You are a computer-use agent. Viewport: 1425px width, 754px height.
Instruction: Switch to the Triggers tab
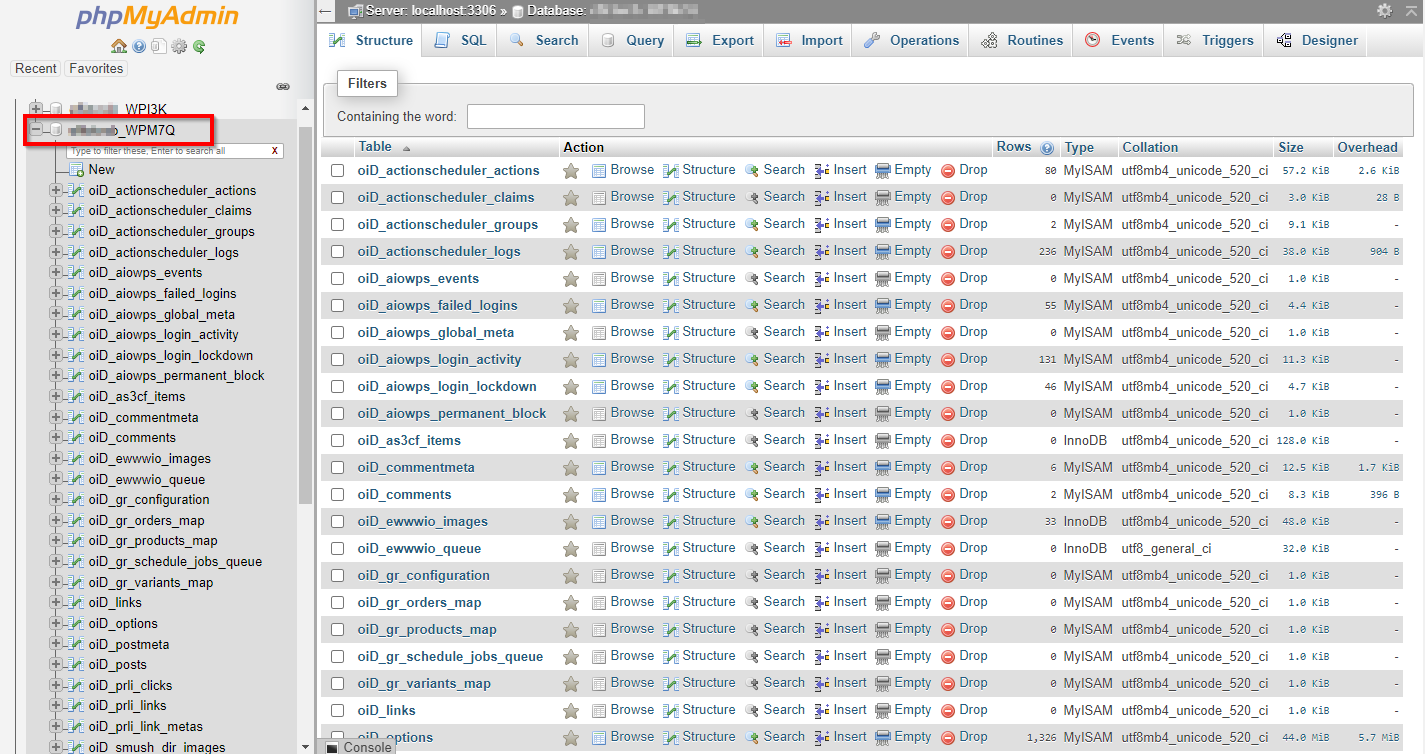[1214, 41]
